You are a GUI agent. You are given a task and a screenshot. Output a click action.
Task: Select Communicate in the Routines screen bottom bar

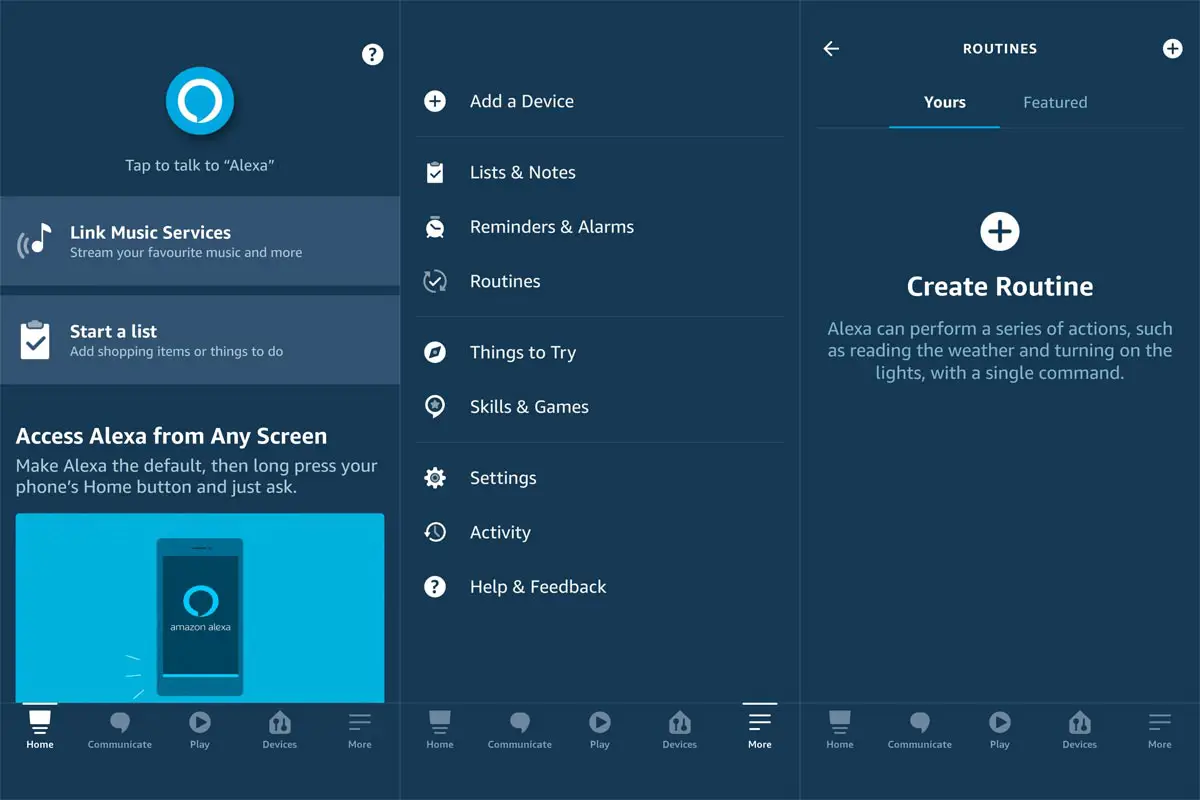click(x=920, y=729)
